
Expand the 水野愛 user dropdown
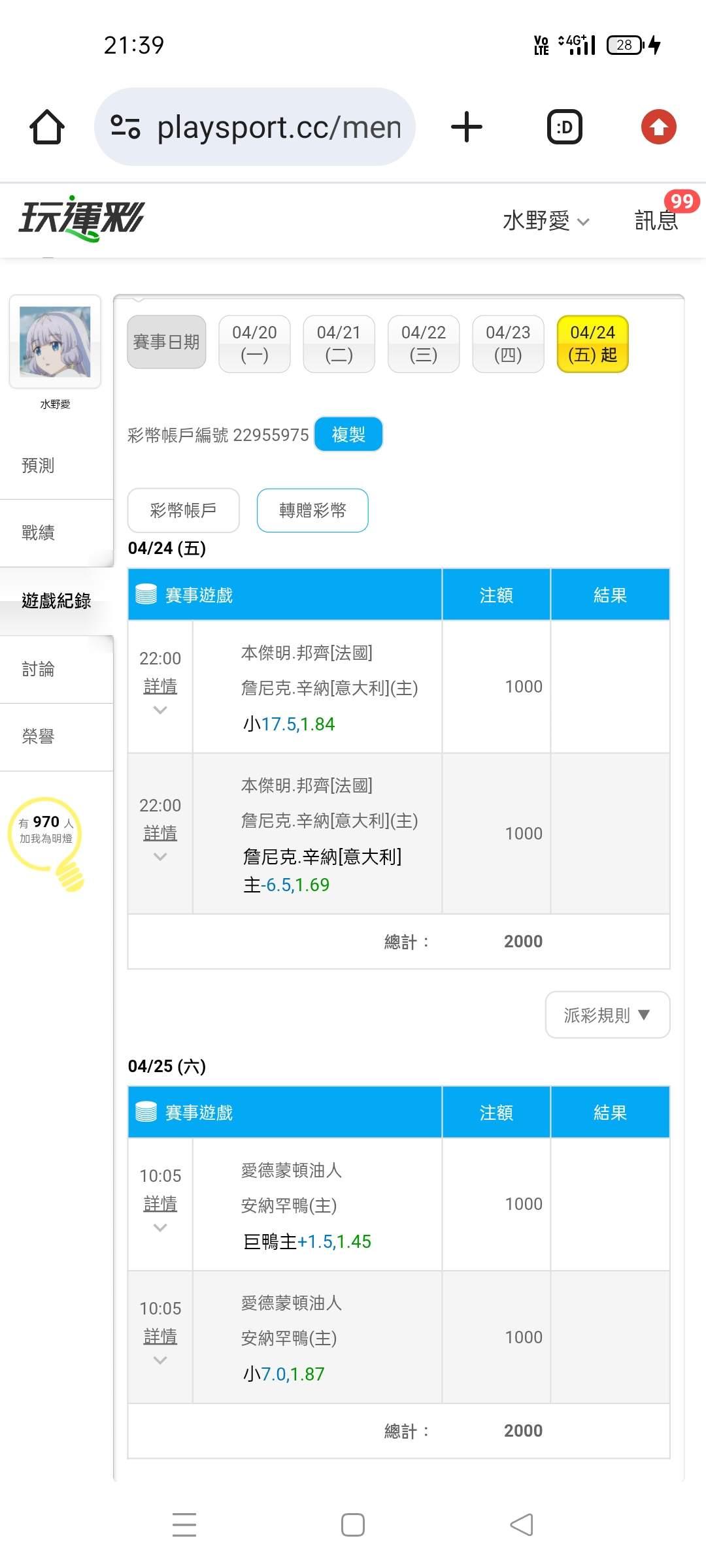pyautogui.click(x=546, y=221)
